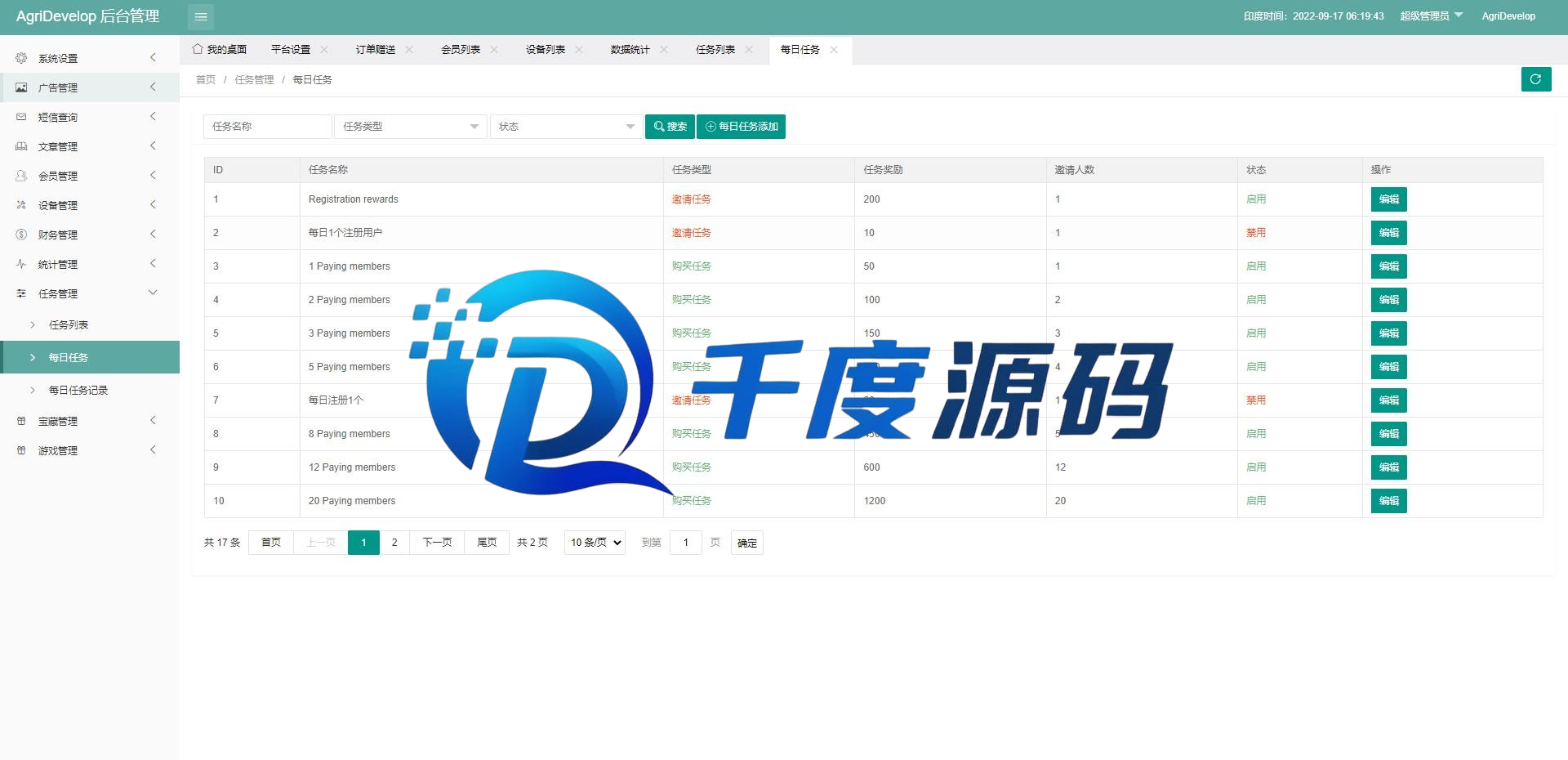This screenshot has width=1568, height=760.
Task: Switch to the 设备列表 tab
Action: pyautogui.click(x=546, y=50)
